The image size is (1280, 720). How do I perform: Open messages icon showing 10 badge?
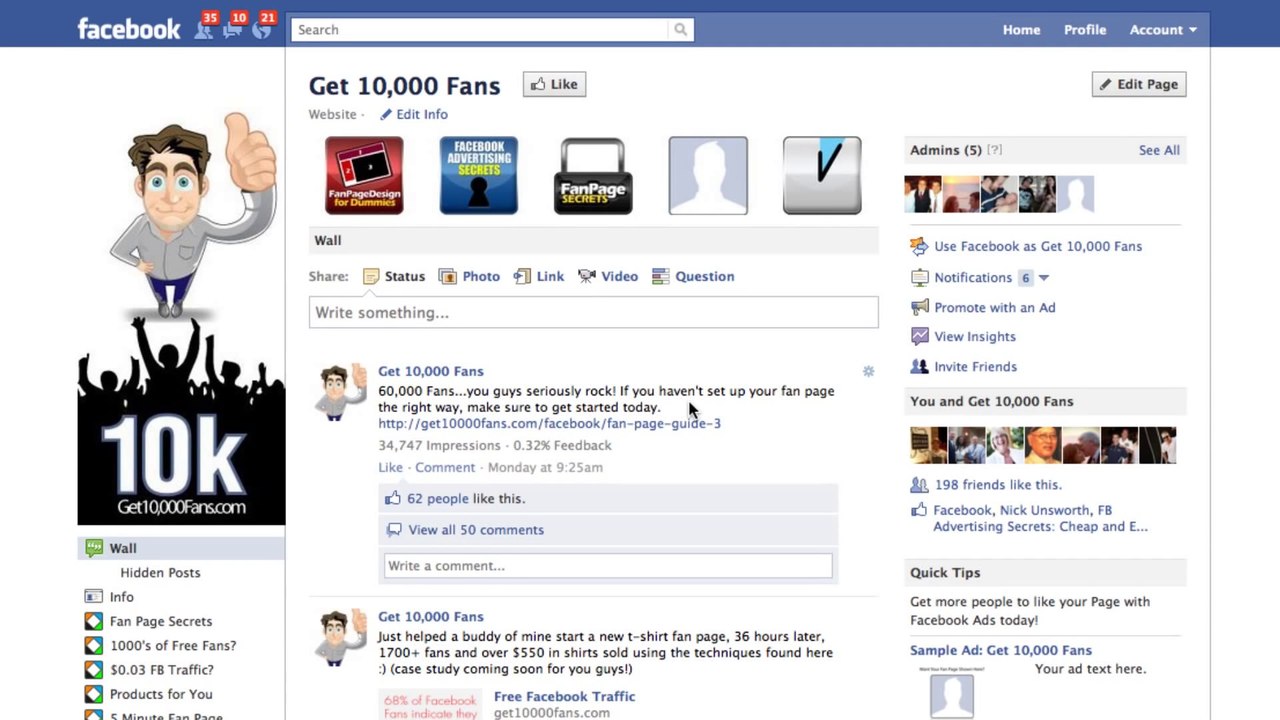(234, 28)
